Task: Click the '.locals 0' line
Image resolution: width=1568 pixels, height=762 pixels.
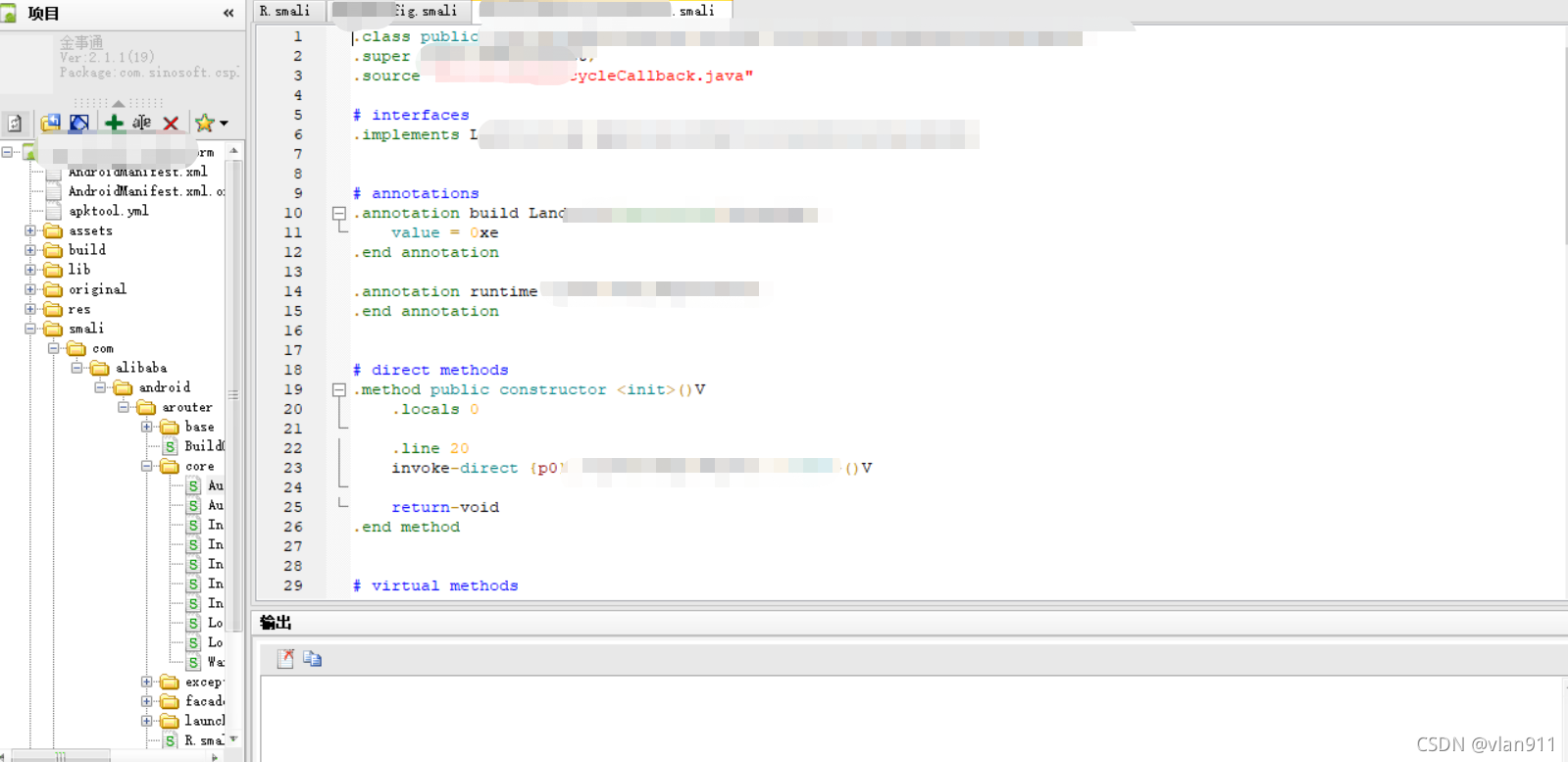Action: pos(435,409)
